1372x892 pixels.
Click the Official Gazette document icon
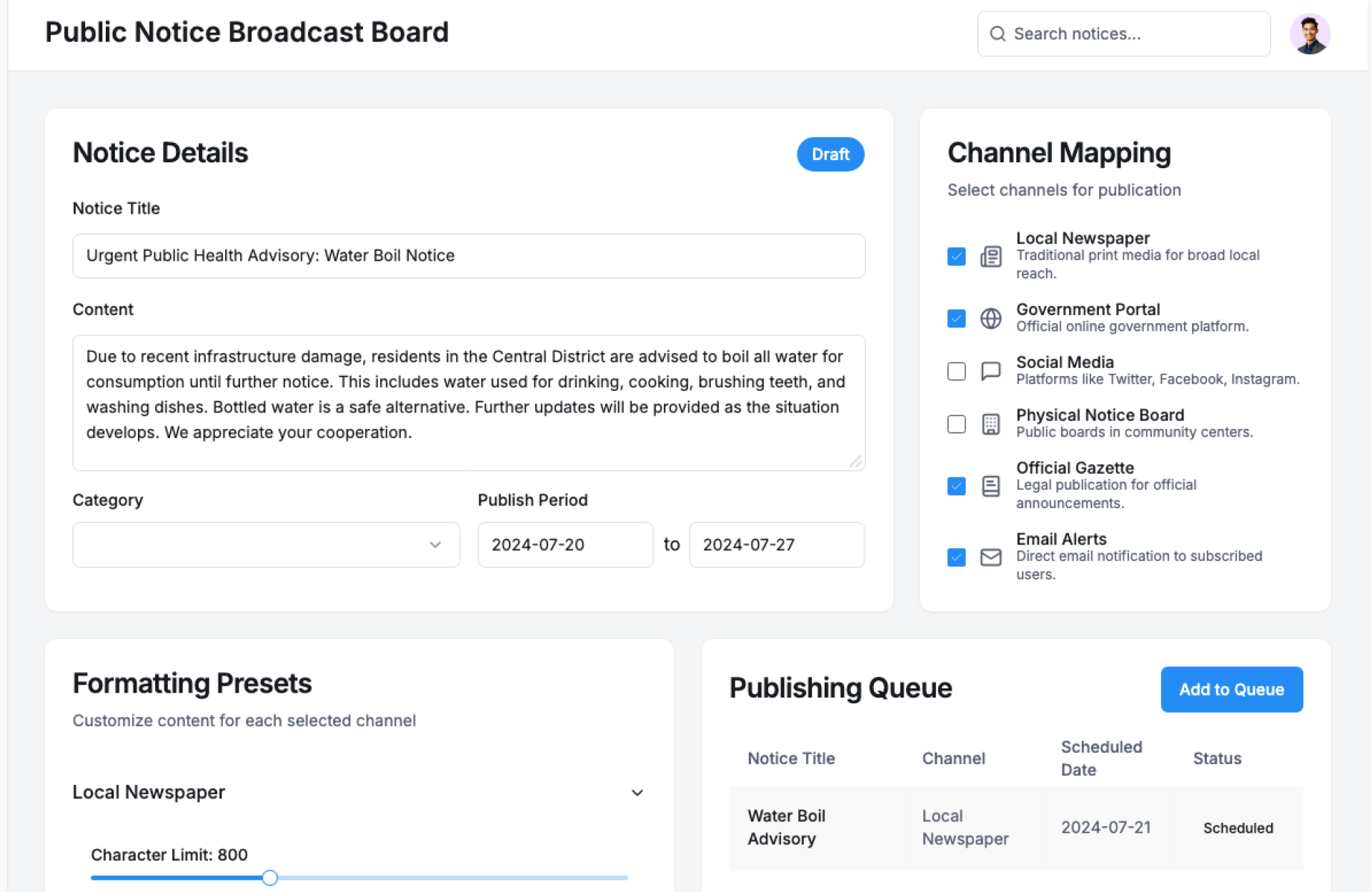990,486
